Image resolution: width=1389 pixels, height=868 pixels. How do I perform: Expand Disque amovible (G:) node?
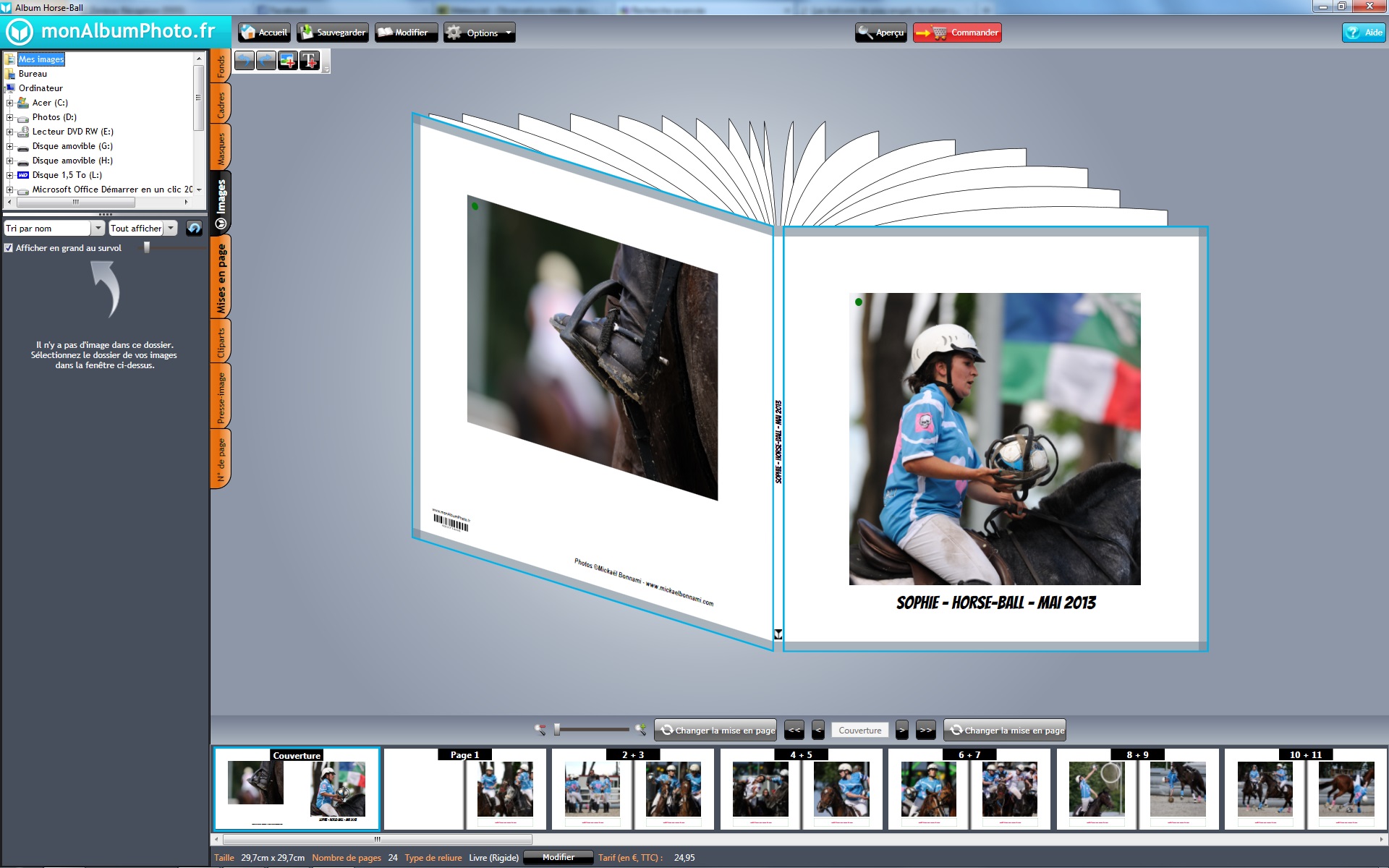9,146
